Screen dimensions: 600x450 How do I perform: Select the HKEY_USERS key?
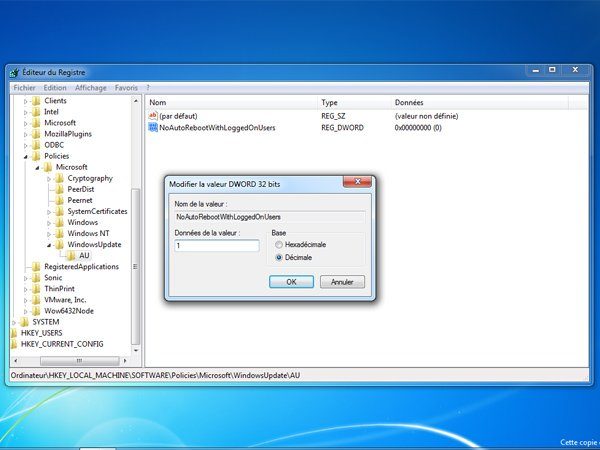(x=41, y=333)
